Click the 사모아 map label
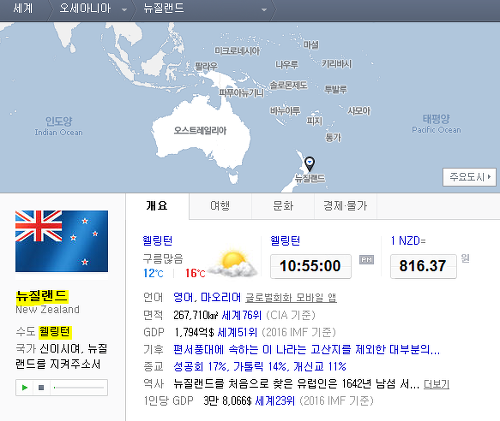Image resolution: width=500 pixels, height=421 pixels. (359, 110)
